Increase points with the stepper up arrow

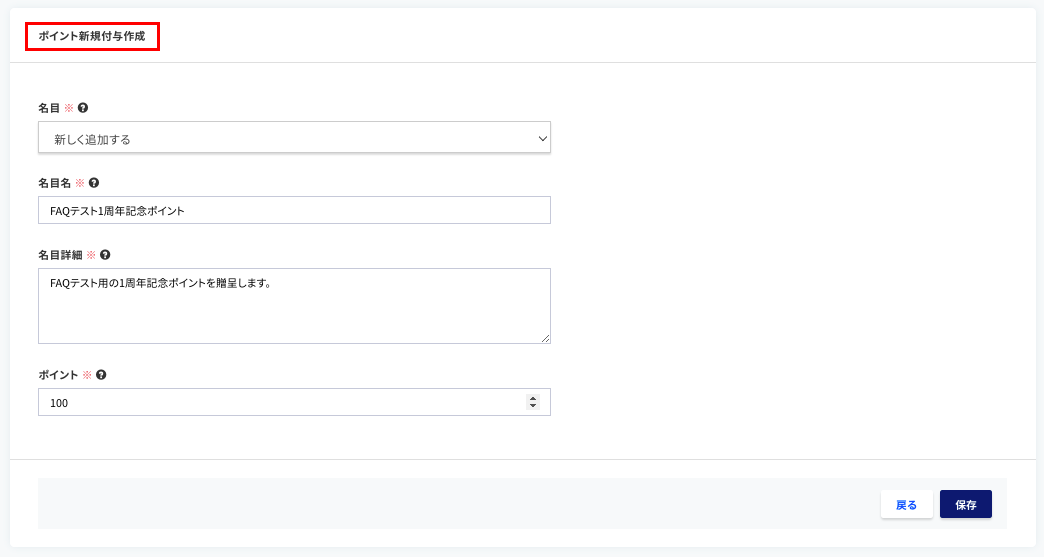pyautogui.click(x=533, y=399)
